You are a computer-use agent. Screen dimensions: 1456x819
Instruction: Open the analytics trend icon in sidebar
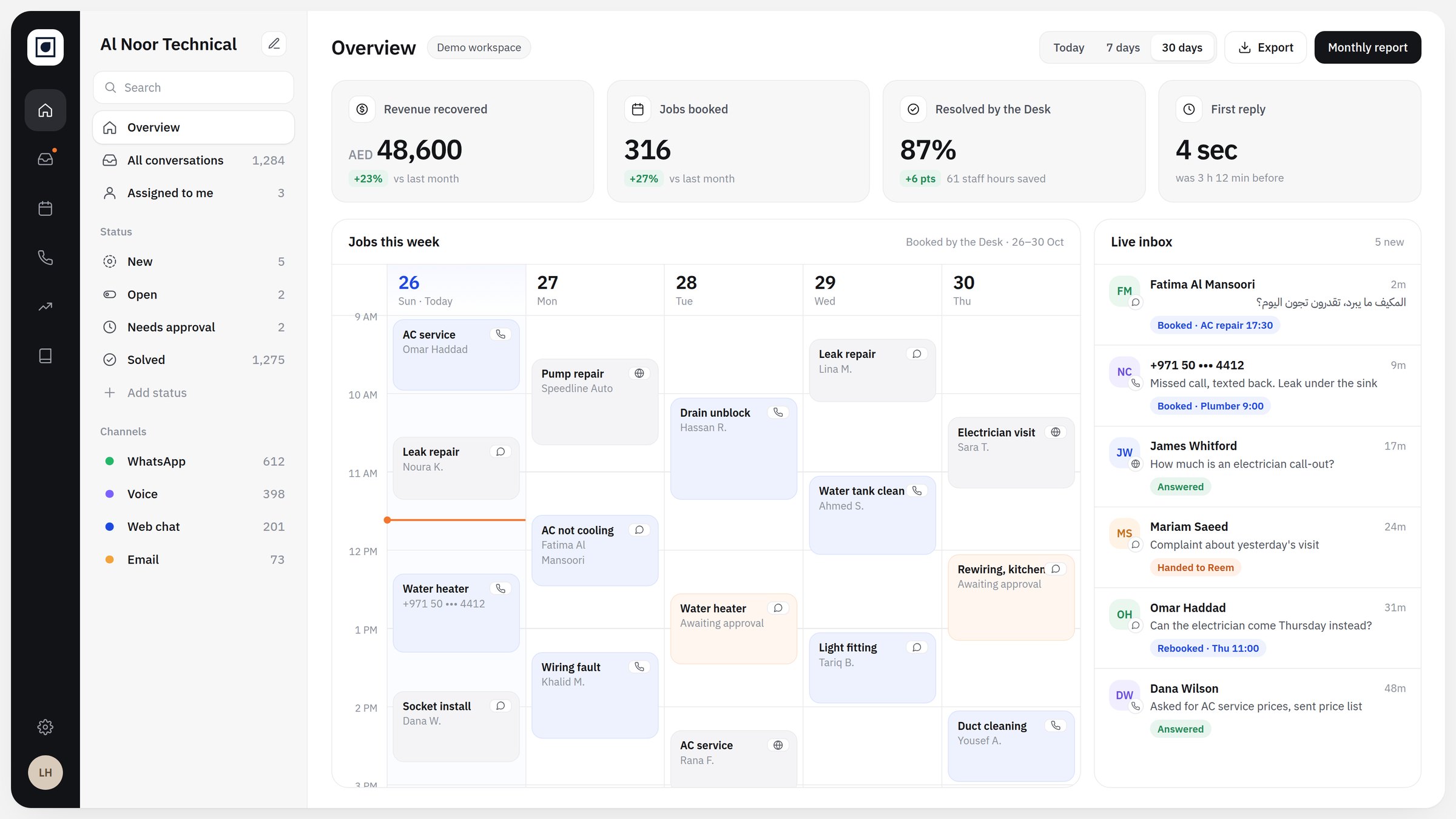coord(45,306)
